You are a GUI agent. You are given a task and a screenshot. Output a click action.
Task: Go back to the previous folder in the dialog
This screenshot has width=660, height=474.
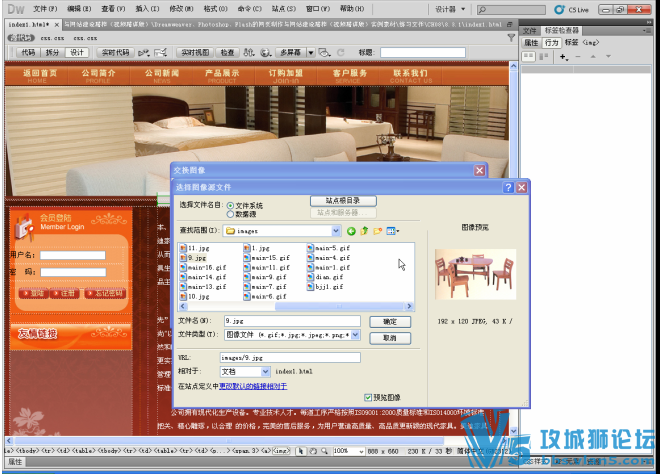351,231
